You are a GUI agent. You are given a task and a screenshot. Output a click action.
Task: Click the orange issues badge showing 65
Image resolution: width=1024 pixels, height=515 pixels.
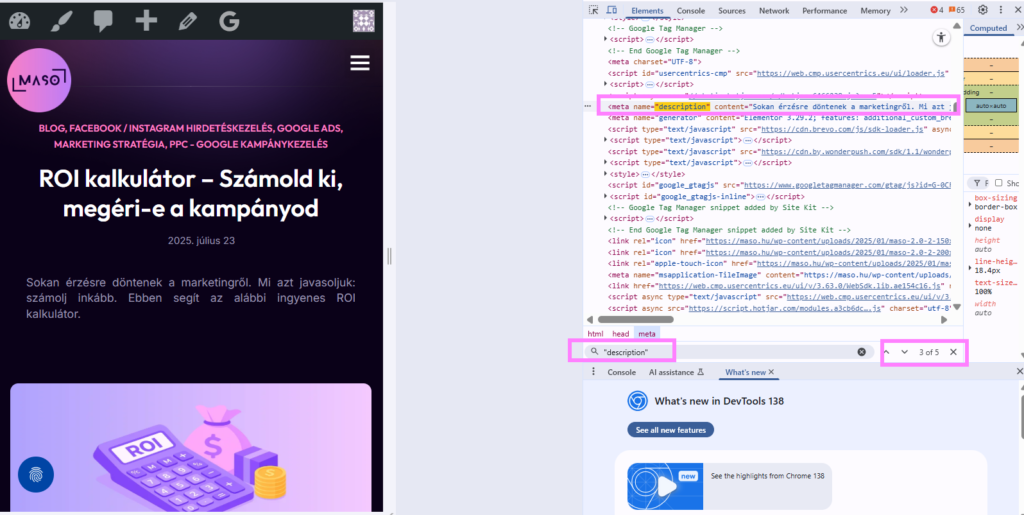coord(957,10)
